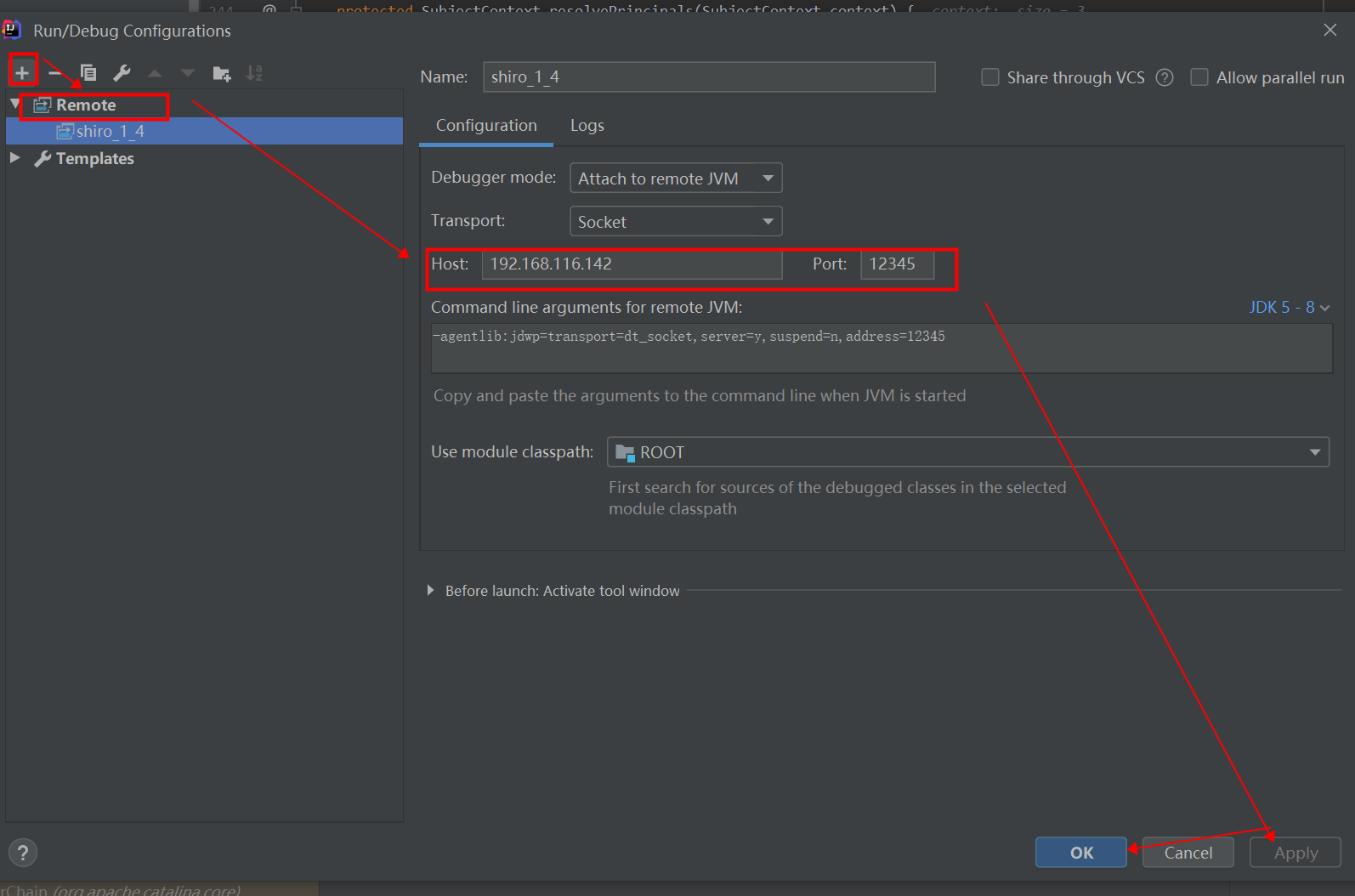The height and width of the screenshot is (896, 1355).
Task: Switch to Configuration tab
Action: click(486, 126)
